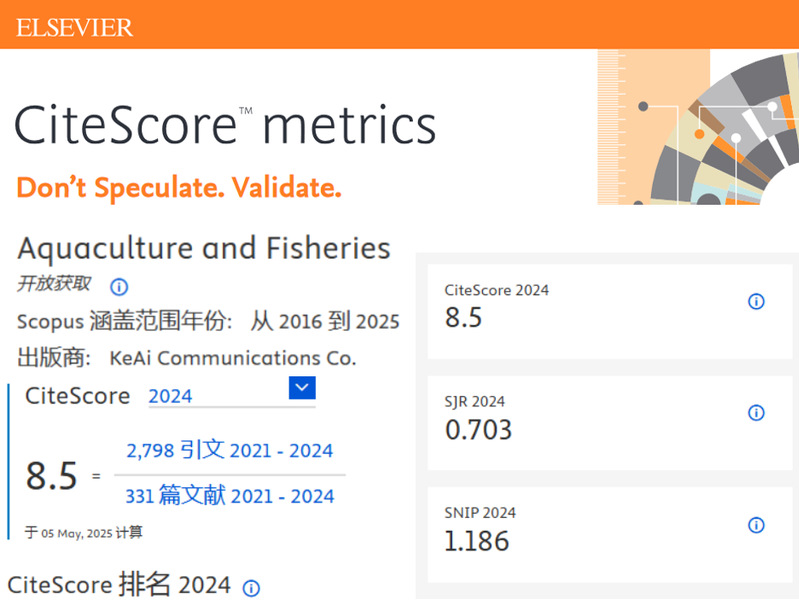799x605 pixels.
Task: Open info icon next to 开放获取
Action: tap(119, 287)
